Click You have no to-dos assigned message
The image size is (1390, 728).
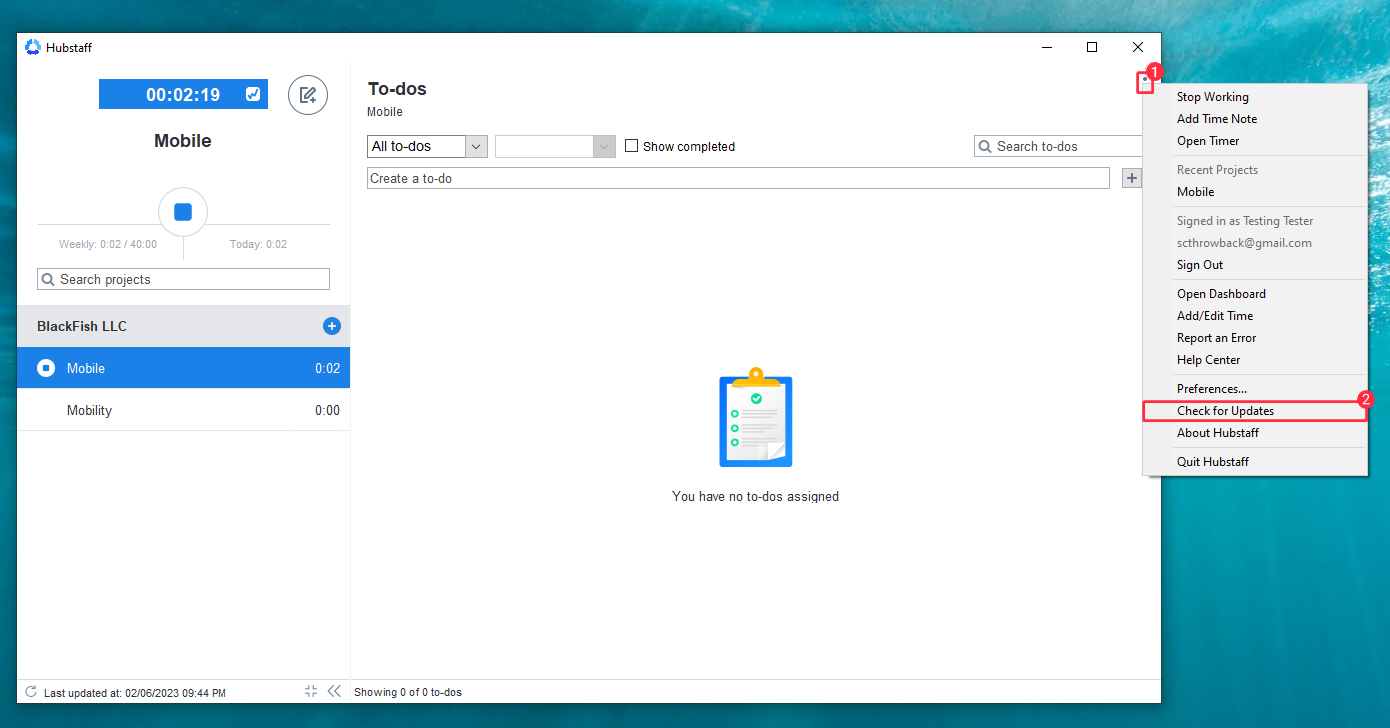point(755,496)
